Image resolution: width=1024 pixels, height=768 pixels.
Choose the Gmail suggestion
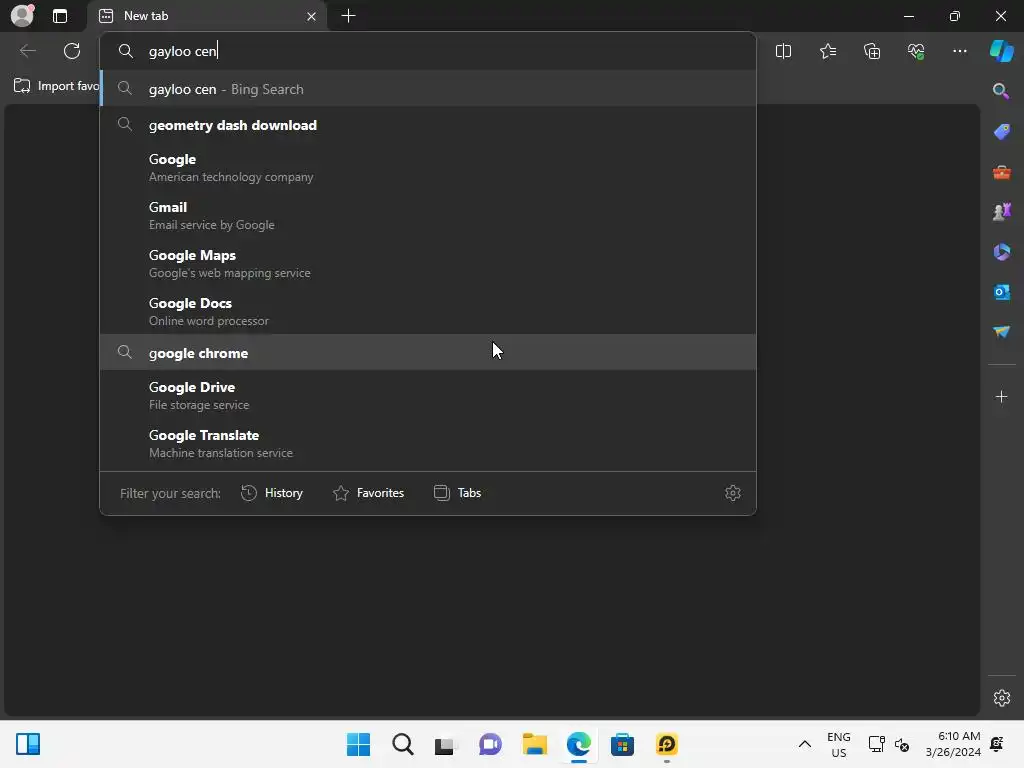(x=428, y=216)
